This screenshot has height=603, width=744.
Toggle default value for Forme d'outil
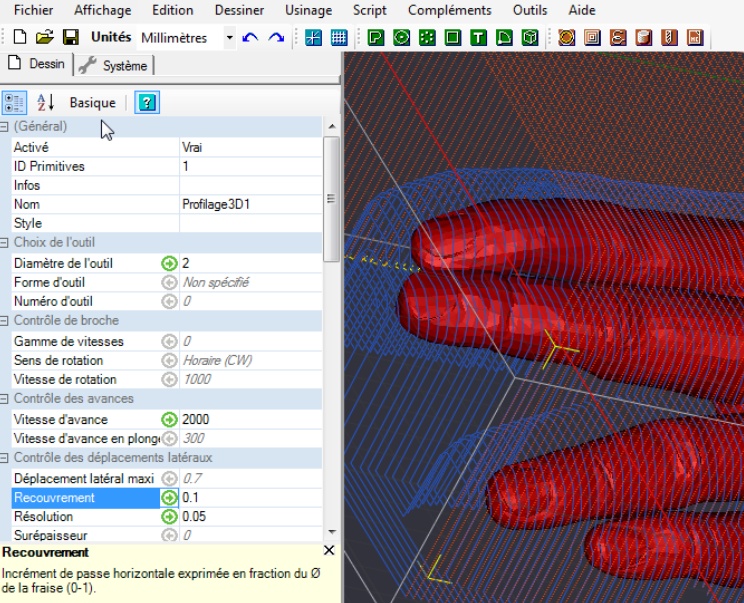(169, 282)
